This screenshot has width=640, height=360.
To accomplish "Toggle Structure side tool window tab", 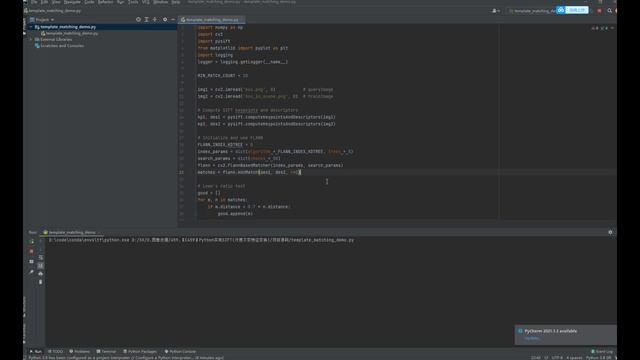I will (x=24, y=307).
